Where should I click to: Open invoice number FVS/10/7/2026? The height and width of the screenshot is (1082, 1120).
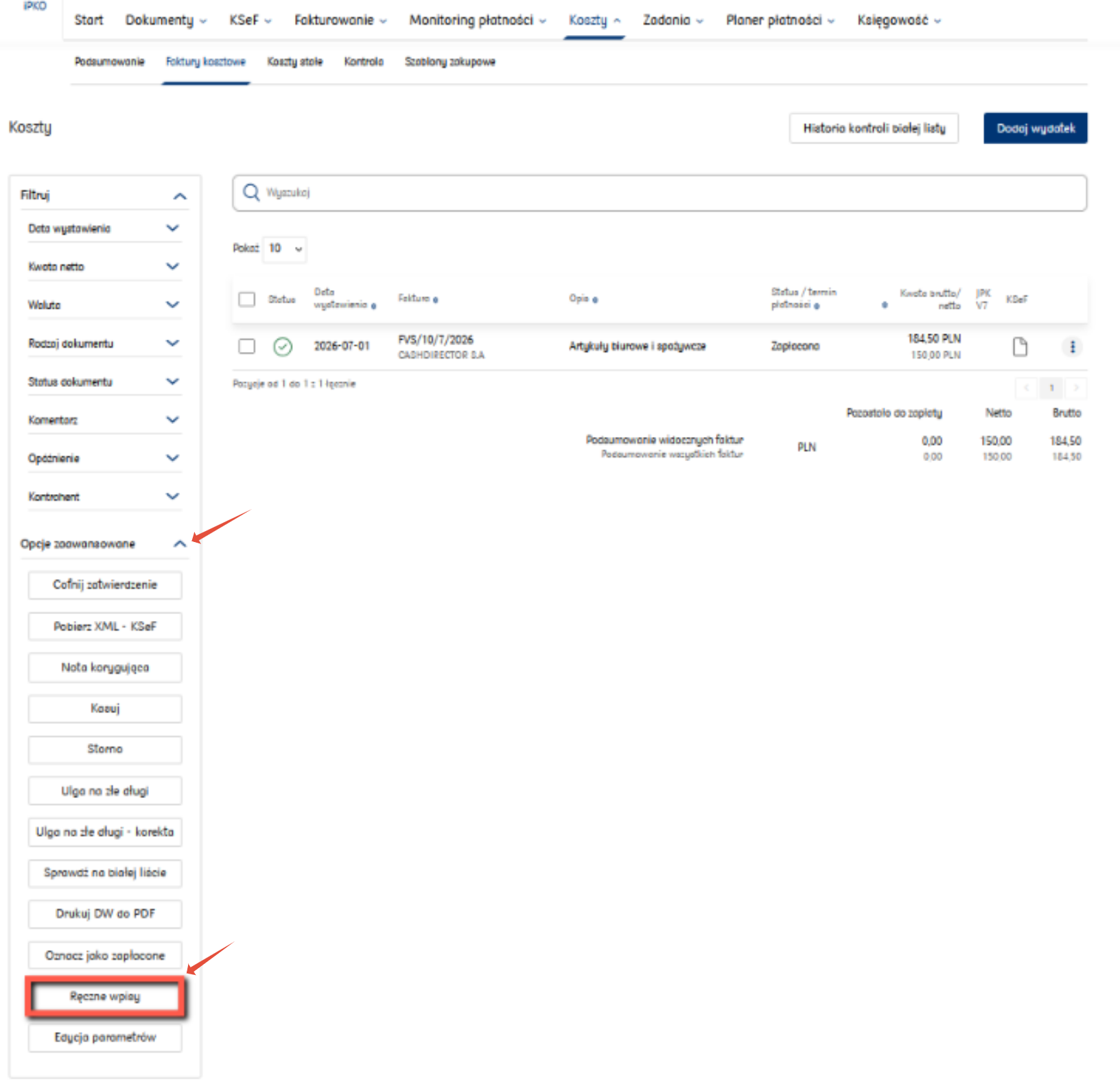coord(436,340)
